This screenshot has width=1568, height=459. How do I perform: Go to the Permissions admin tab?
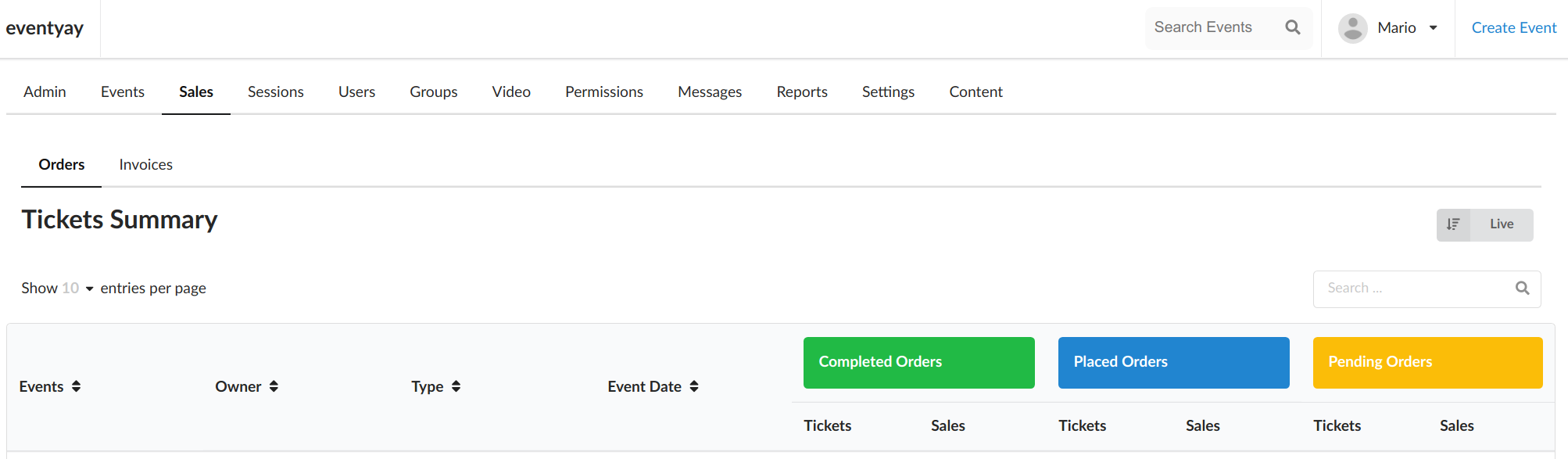tap(603, 92)
